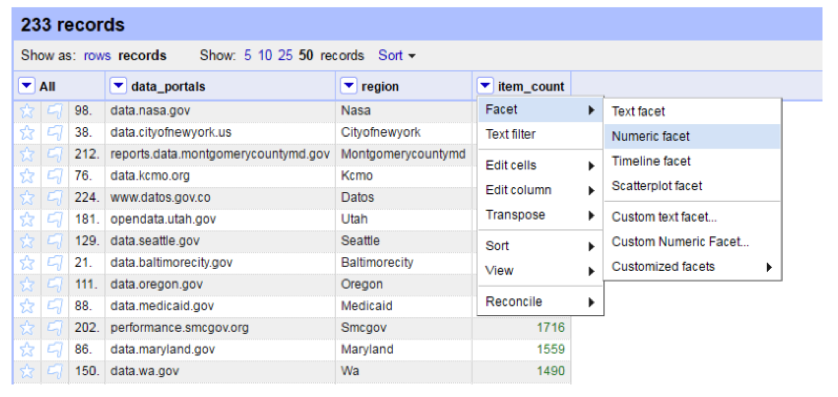Choose Text facet in the Facet submenu
Image resolution: width=838 pixels, height=397 pixels.
pos(693,112)
